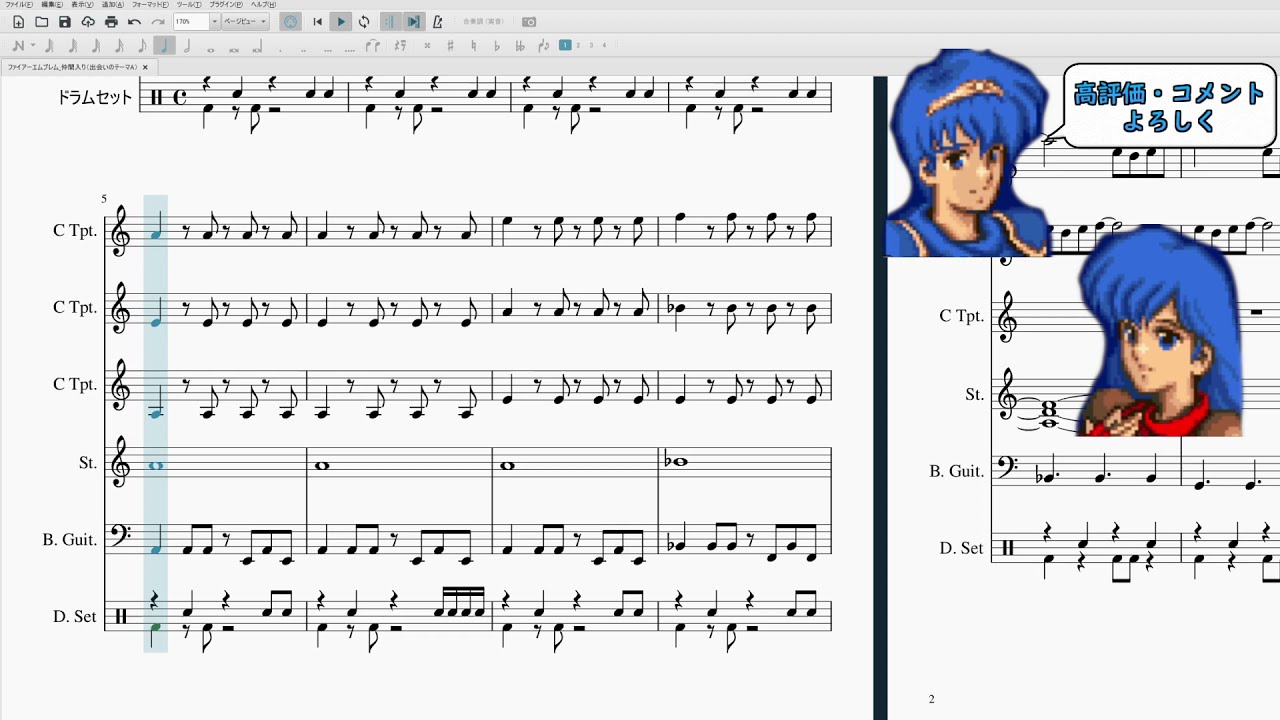
Task: Open the ファイル menu
Action: click(18, 5)
